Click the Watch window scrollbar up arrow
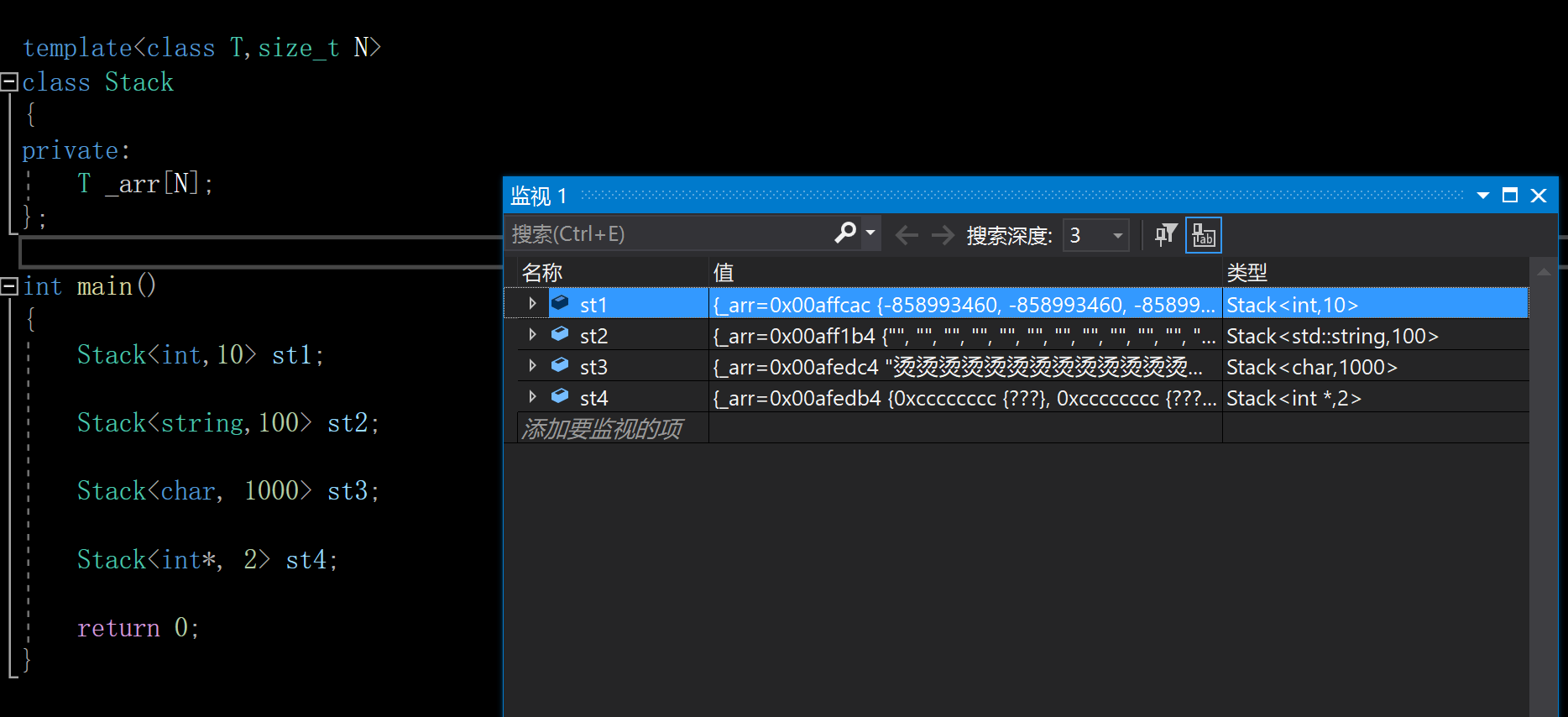The image size is (1568, 717). pyautogui.click(x=1543, y=272)
